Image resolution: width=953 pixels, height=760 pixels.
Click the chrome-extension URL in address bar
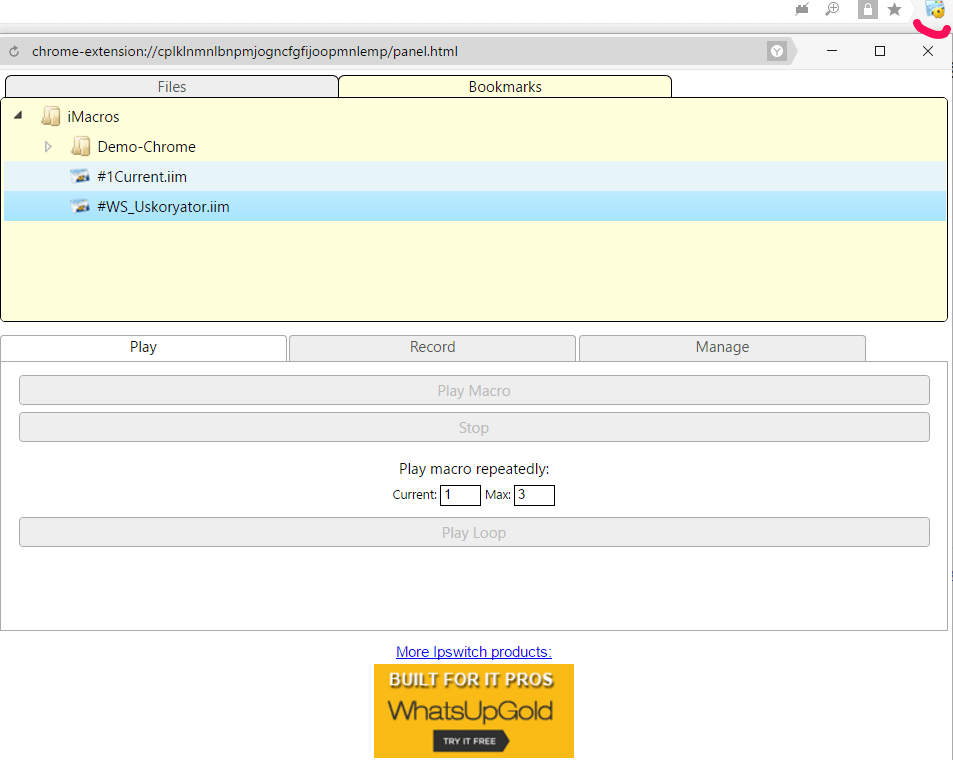pyautogui.click(x=245, y=52)
